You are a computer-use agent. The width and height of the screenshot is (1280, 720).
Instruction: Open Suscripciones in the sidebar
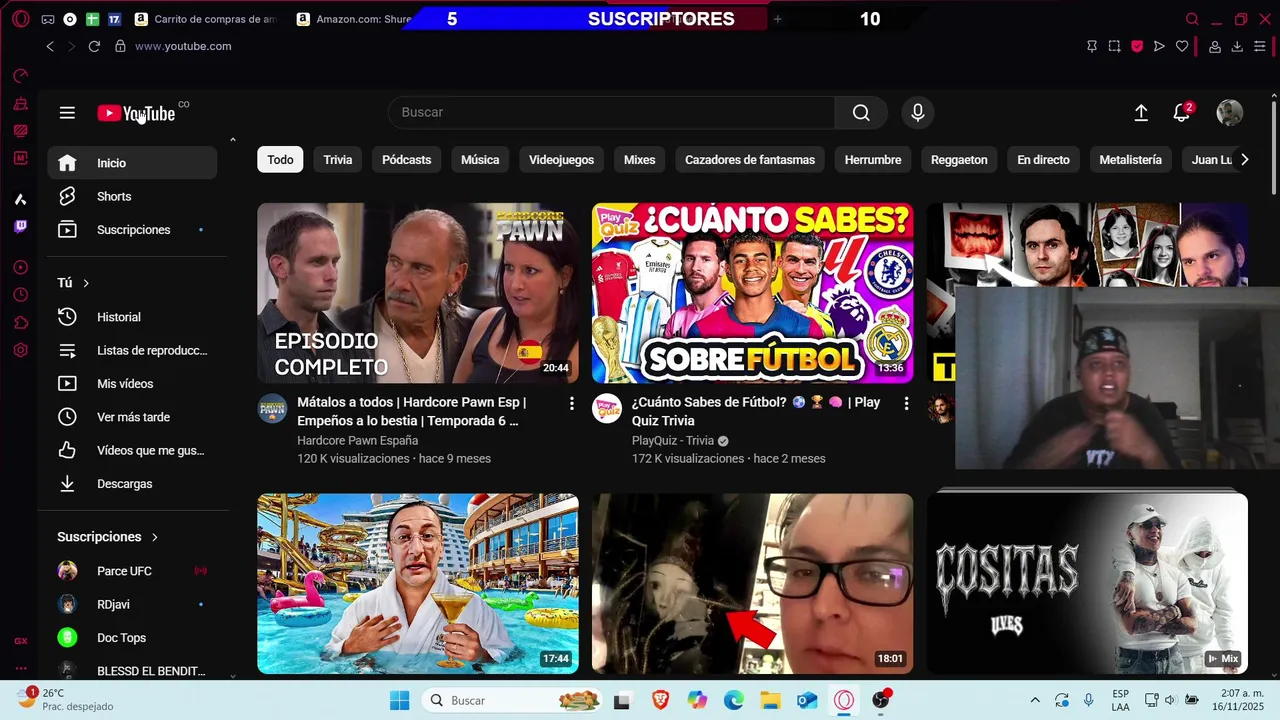click(132, 230)
